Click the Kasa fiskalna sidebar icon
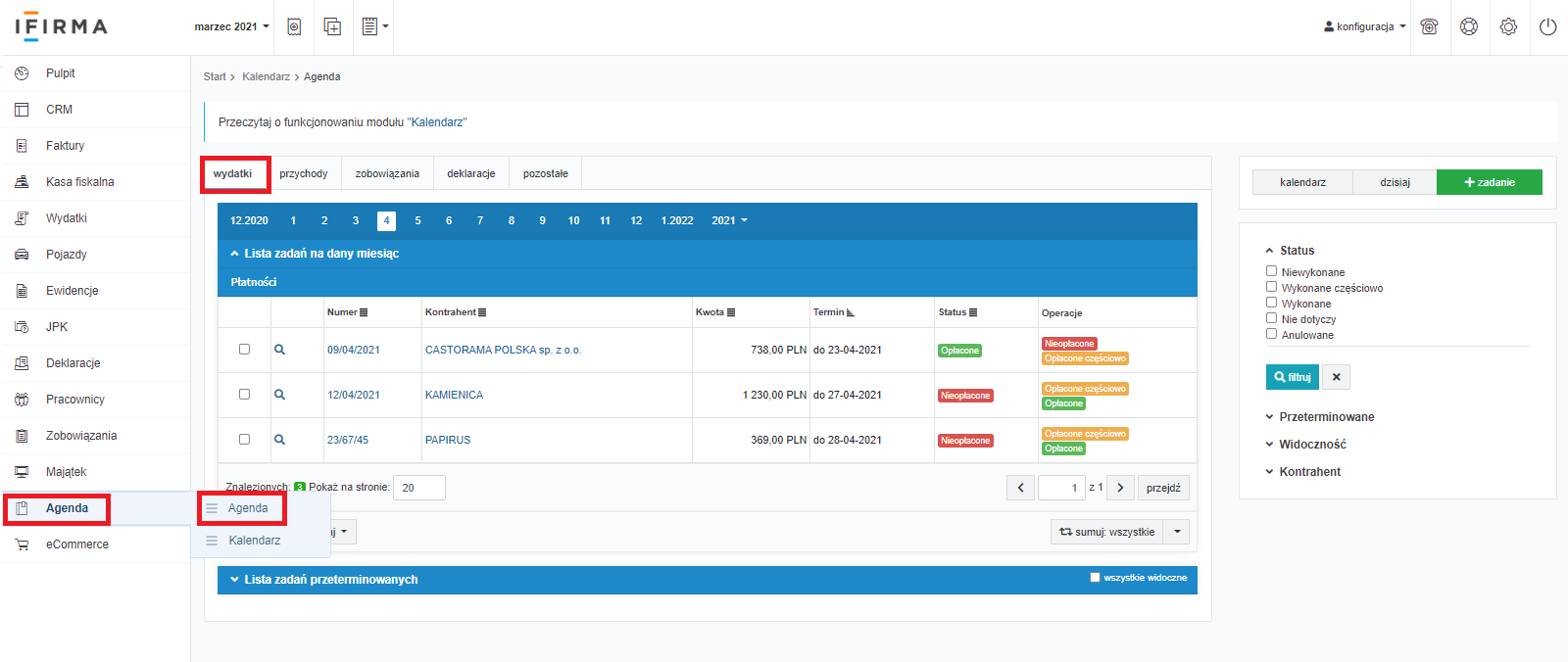1568x662 pixels. pos(22,182)
